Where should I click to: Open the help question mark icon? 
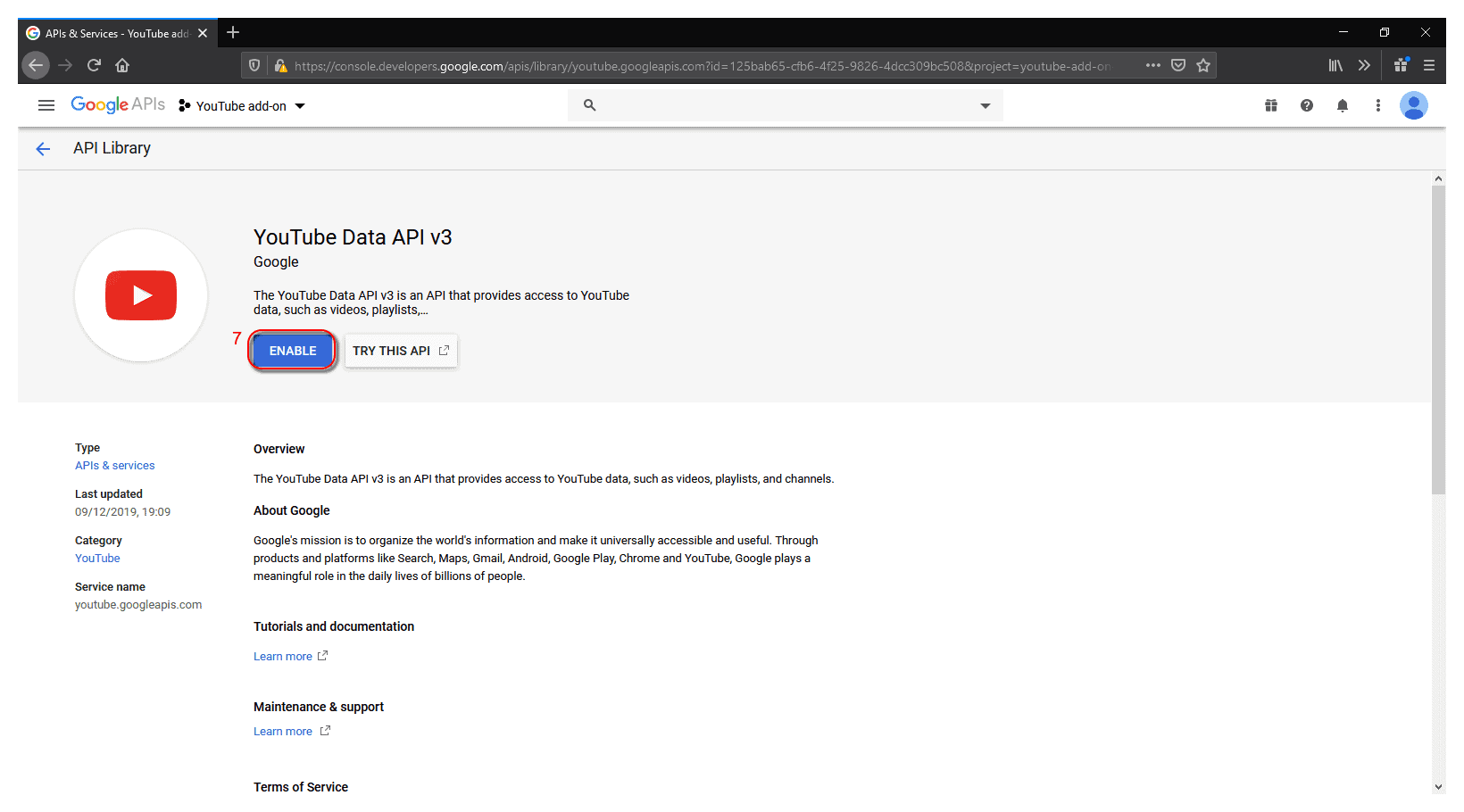[1306, 105]
